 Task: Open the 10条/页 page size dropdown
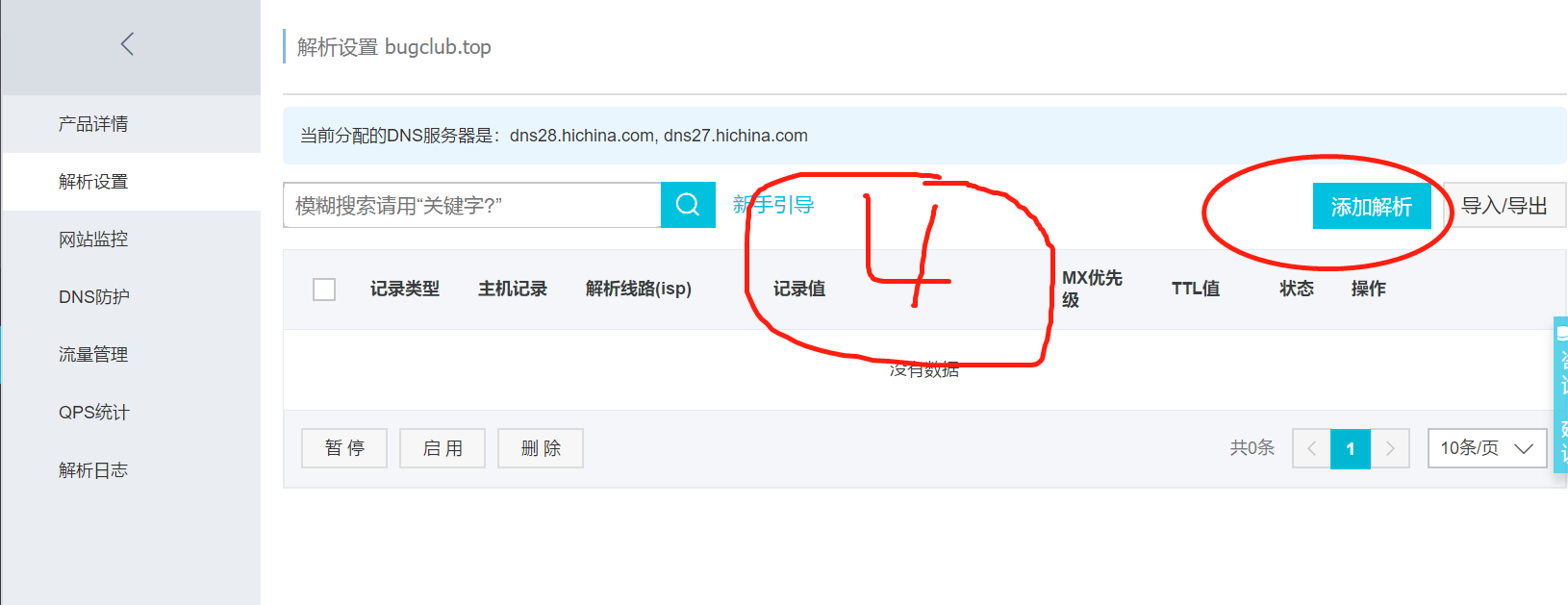pyautogui.click(x=1487, y=448)
